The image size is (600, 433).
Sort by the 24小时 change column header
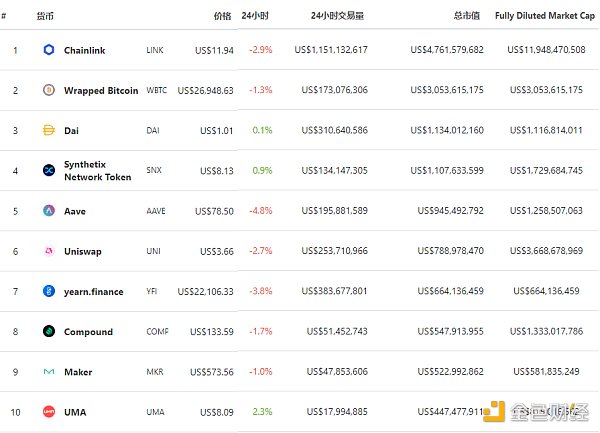pos(255,16)
